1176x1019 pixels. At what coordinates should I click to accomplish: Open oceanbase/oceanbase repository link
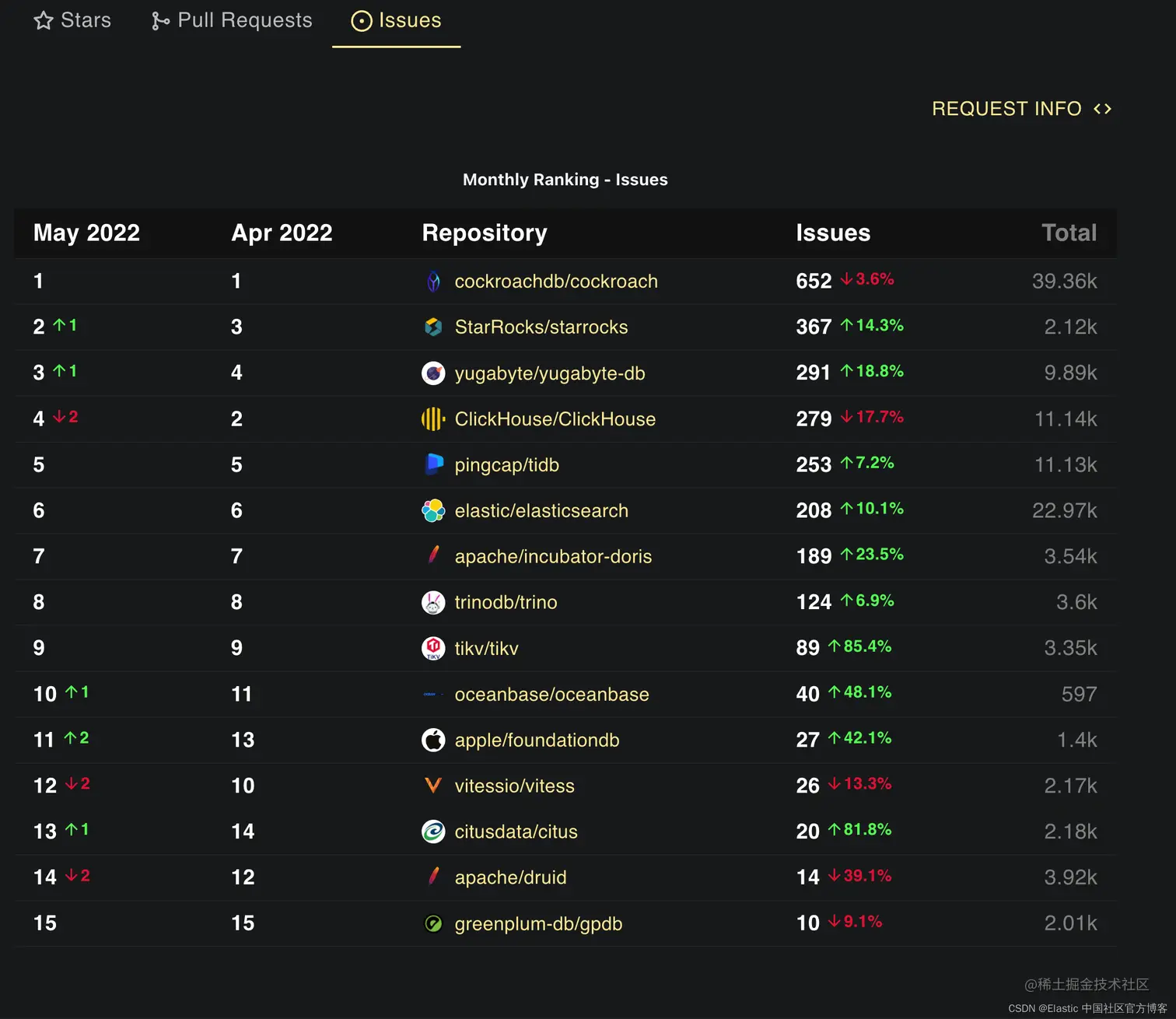(551, 694)
